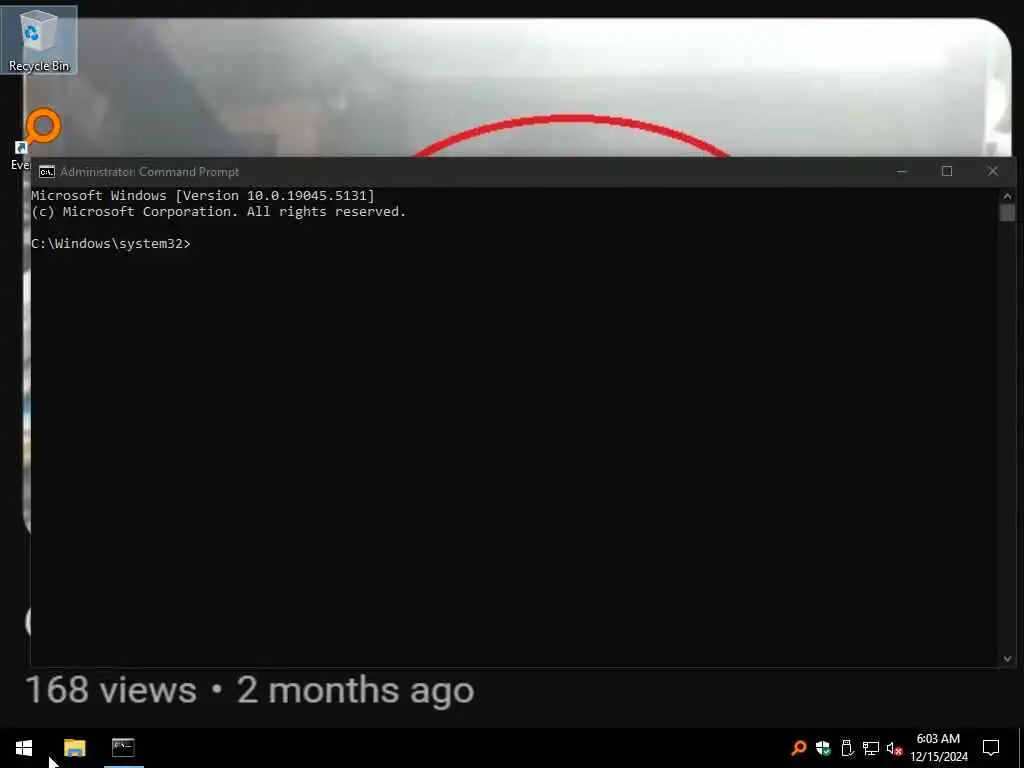
Task: Click the console scrollbar down arrow
Action: coord(1007,659)
